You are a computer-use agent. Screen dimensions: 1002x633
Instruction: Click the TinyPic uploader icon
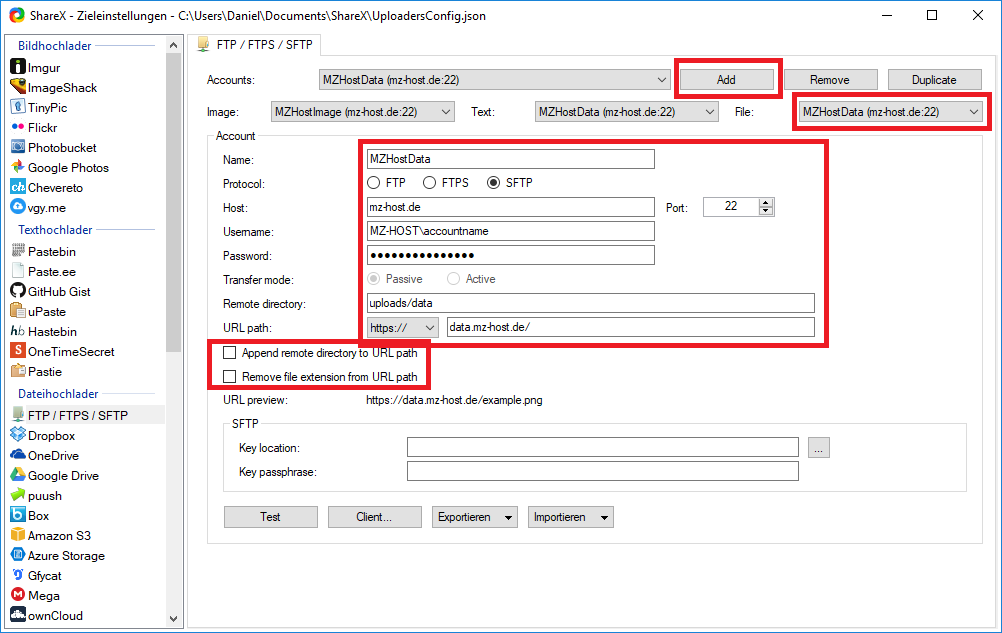pyautogui.click(x=18, y=107)
